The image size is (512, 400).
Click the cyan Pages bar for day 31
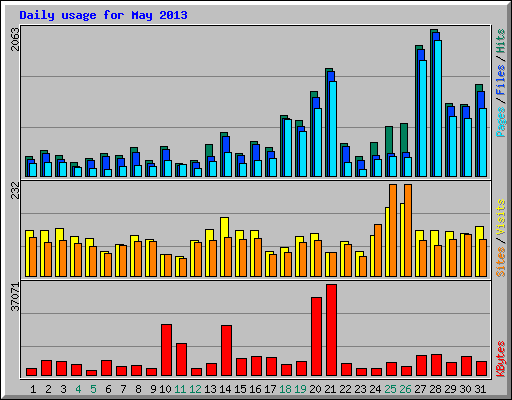point(483,142)
